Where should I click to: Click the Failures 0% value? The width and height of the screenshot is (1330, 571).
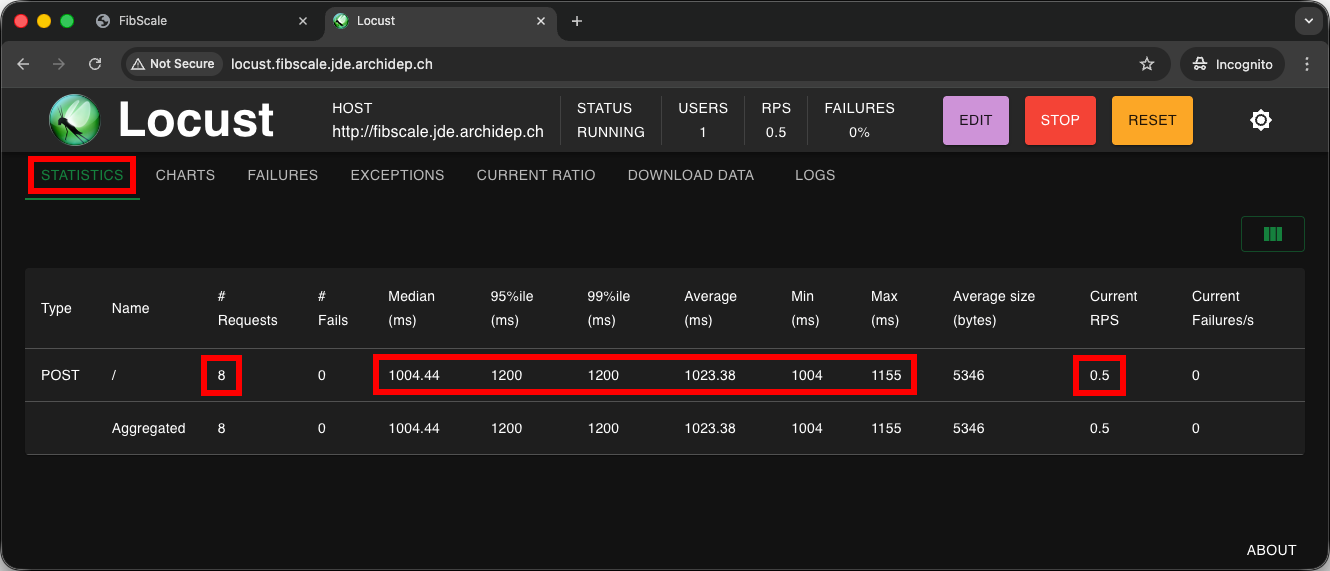(x=859, y=132)
